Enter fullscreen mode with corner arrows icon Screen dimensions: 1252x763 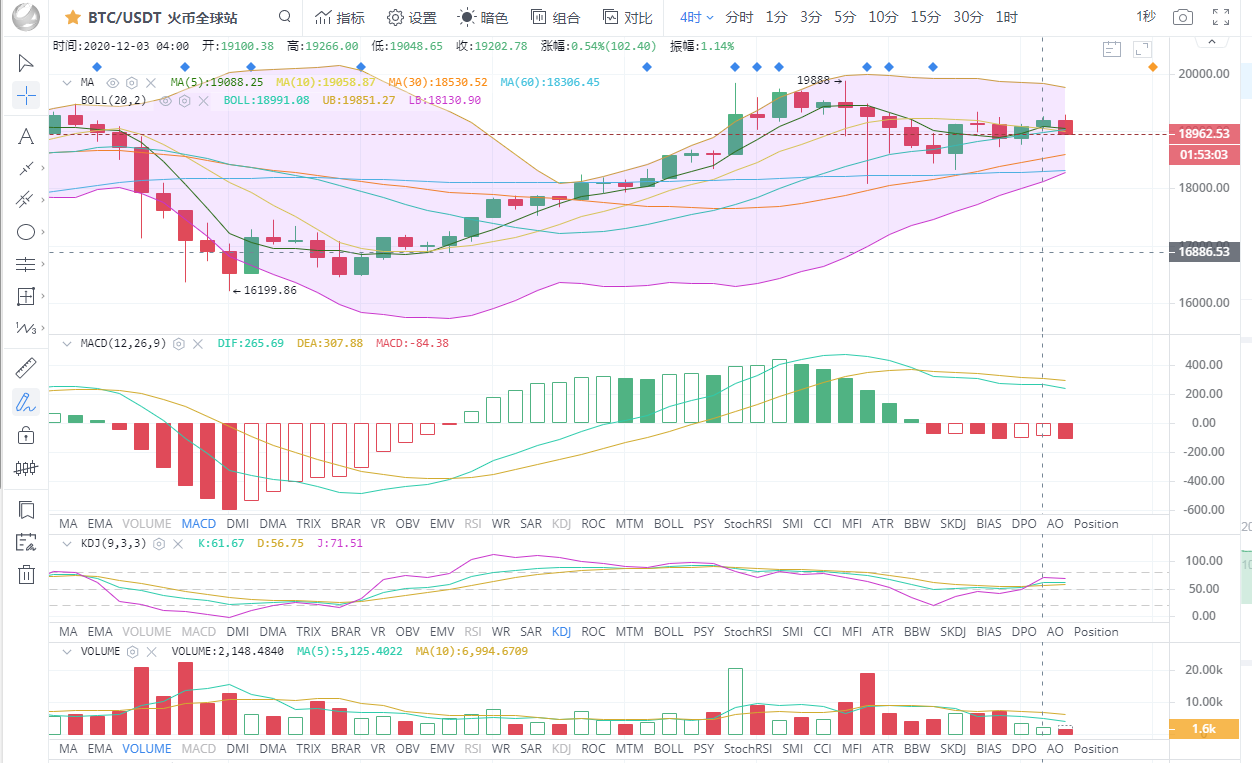point(1220,17)
